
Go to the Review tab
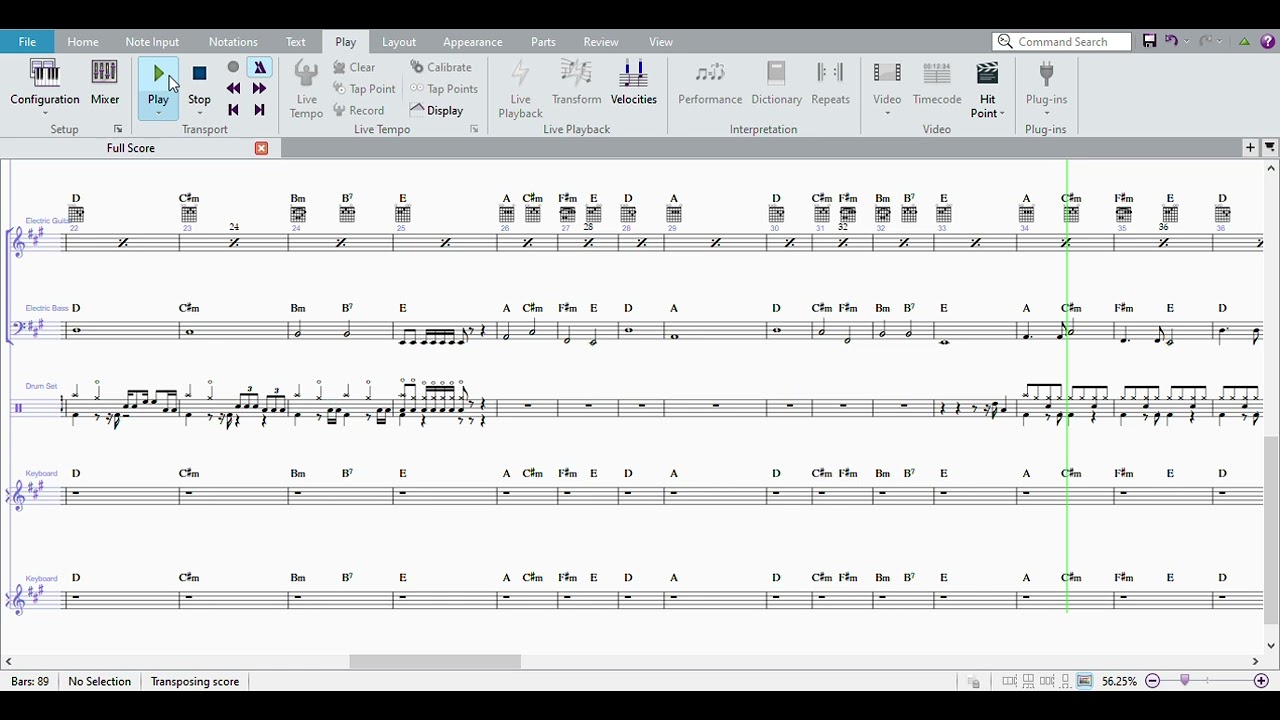coord(600,42)
